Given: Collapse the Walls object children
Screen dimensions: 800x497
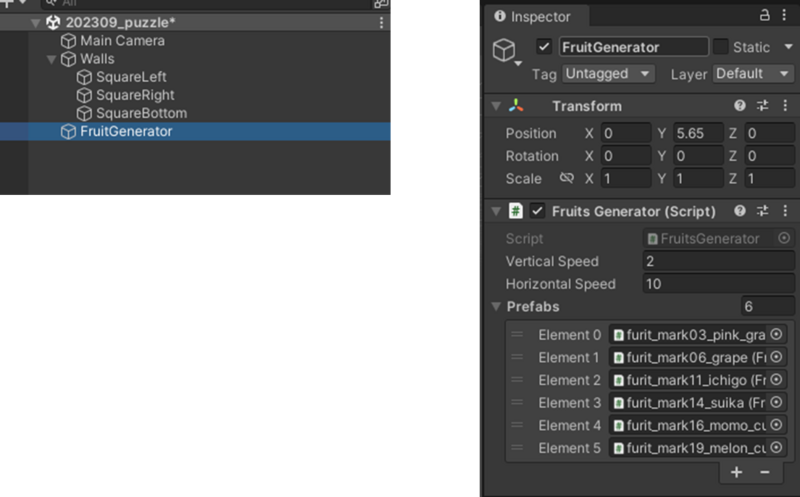Looking at the screenshot, I should 51,59.
